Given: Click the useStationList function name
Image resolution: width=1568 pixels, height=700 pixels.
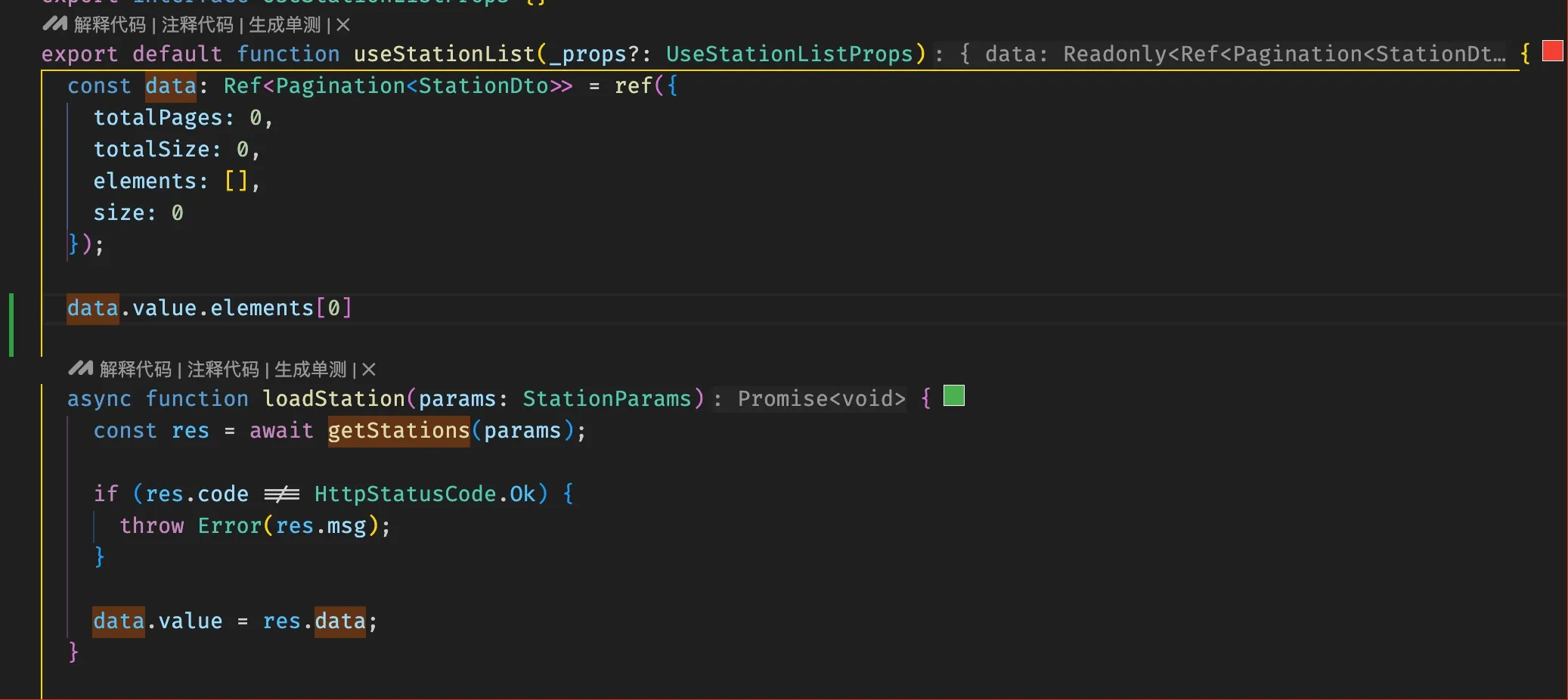Looking at the screenshot, I should click(445, 54).
